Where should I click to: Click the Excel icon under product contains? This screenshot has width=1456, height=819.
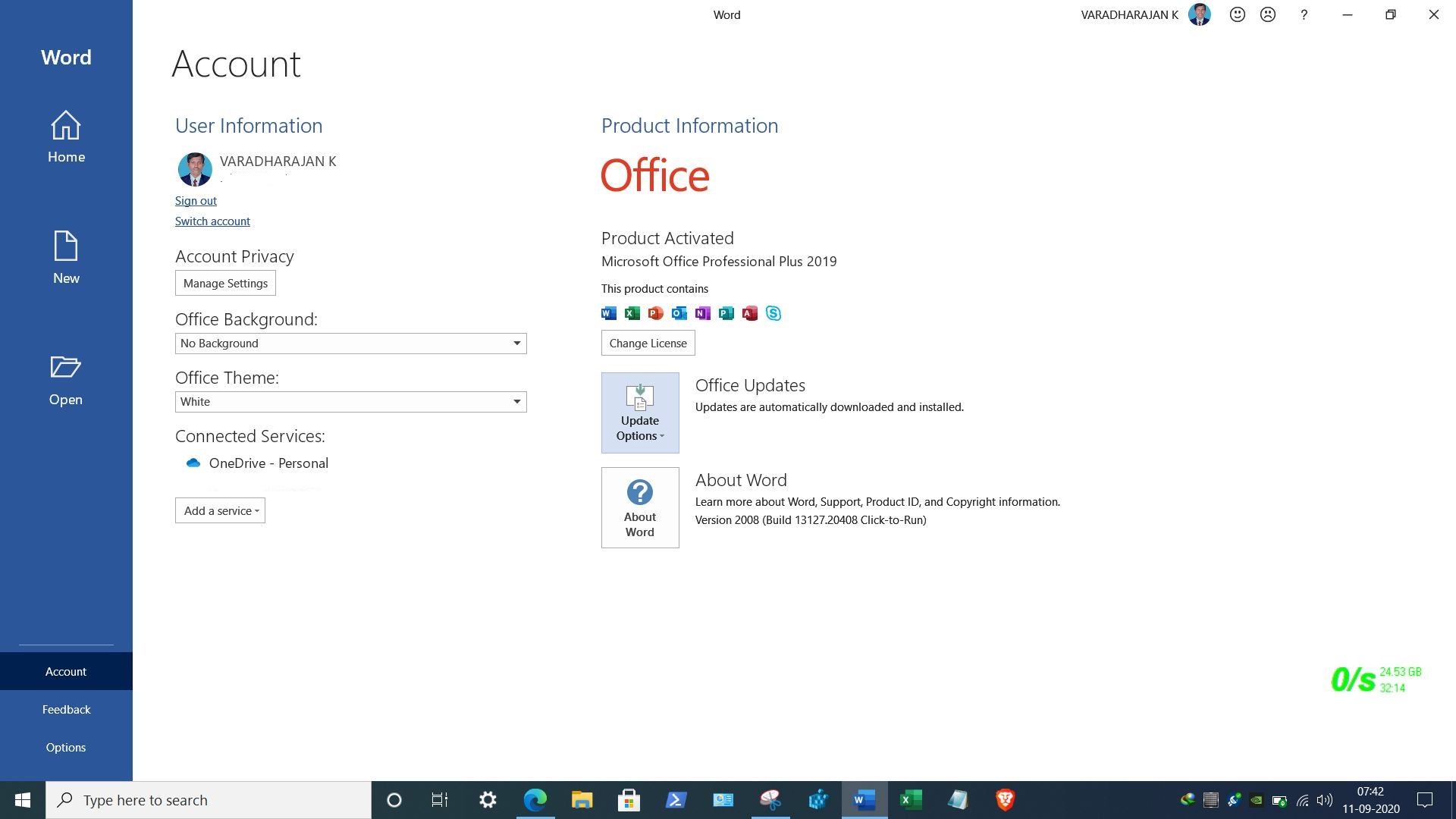pos(632,313)
